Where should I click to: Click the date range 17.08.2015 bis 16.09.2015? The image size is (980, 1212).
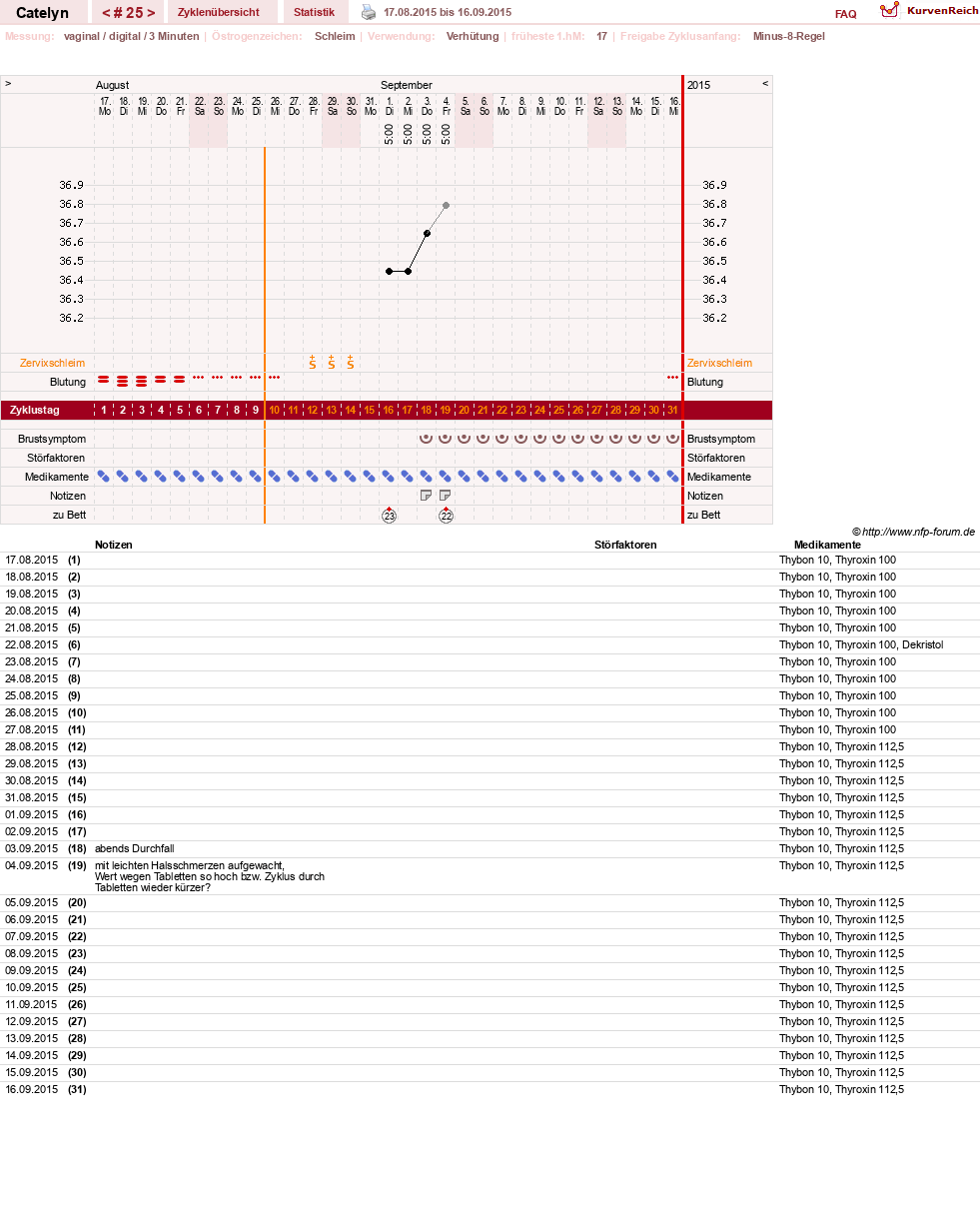448,12
